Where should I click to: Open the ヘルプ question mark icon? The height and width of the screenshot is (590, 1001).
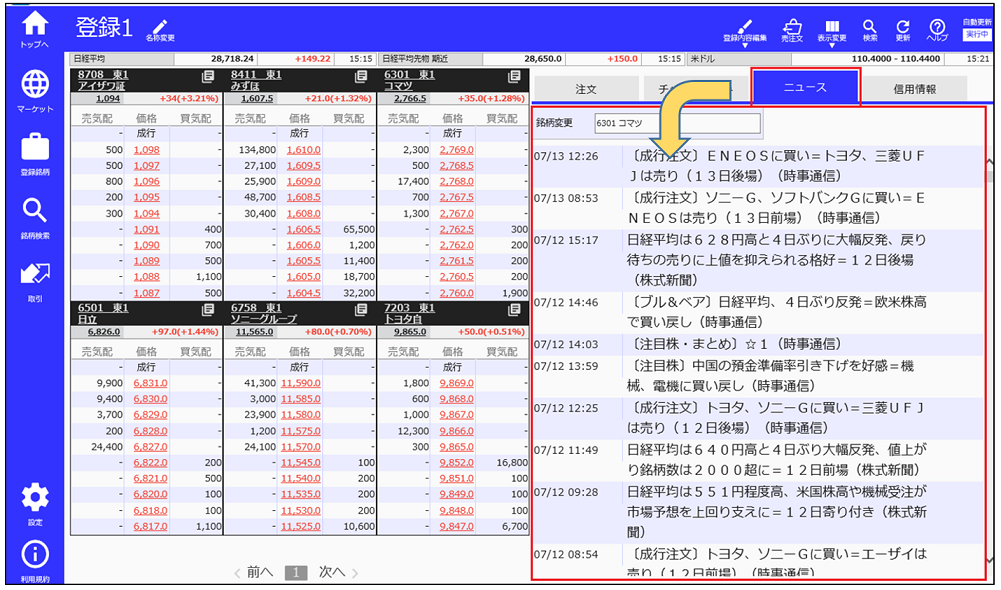pos(937,28)
